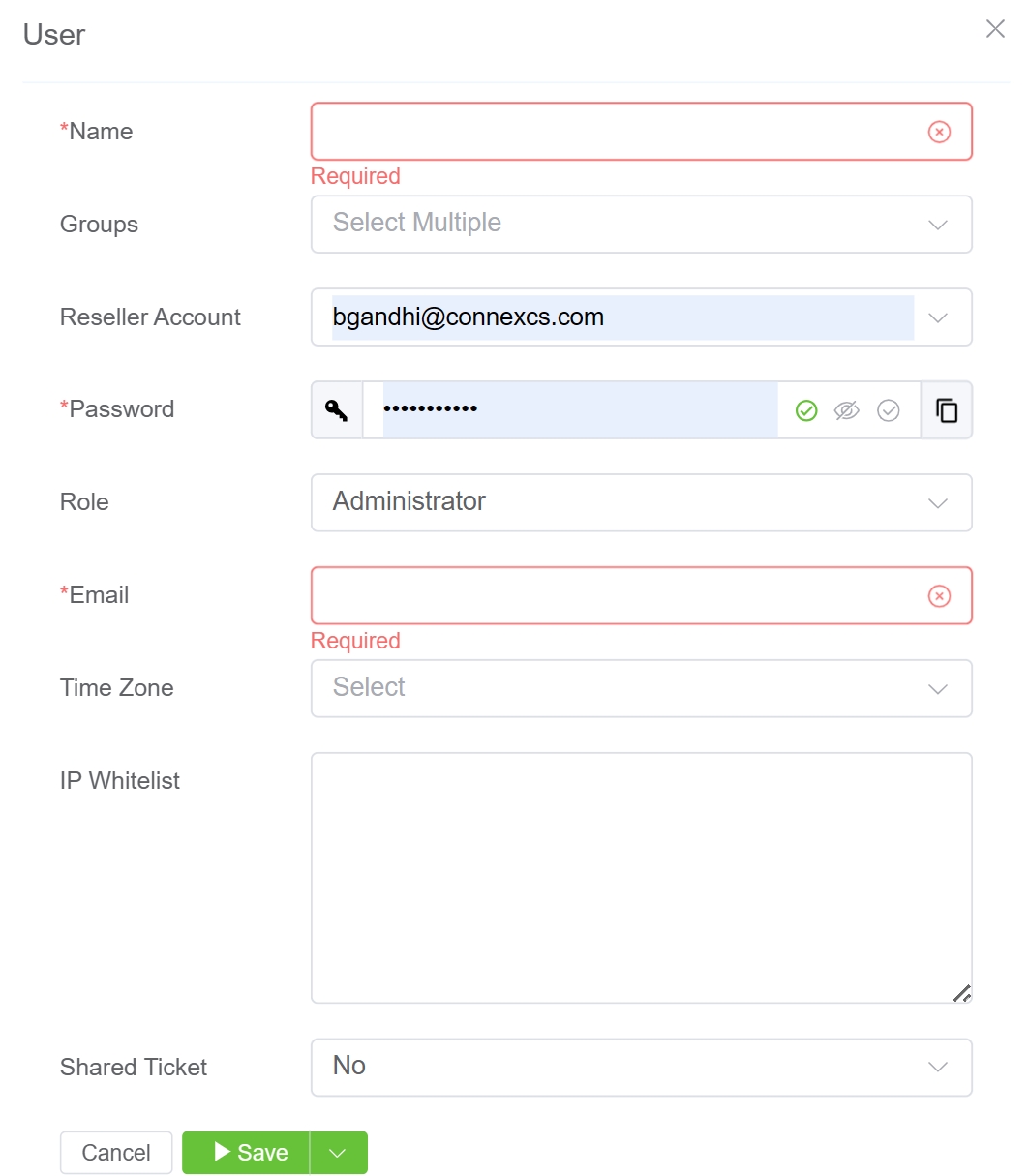Focus the Email input field
The image size is (1029, 1176).
click(616, 596)
